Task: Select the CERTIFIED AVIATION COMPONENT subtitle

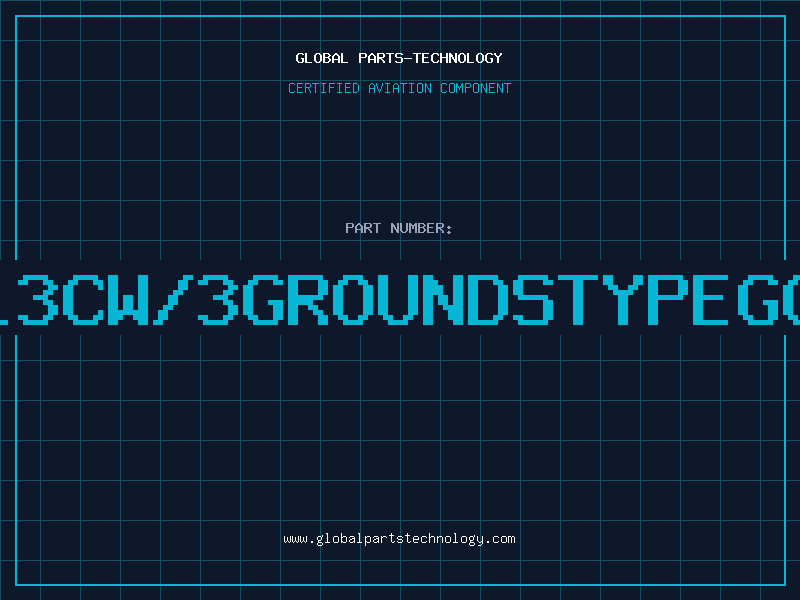Action: pos(399,88)
